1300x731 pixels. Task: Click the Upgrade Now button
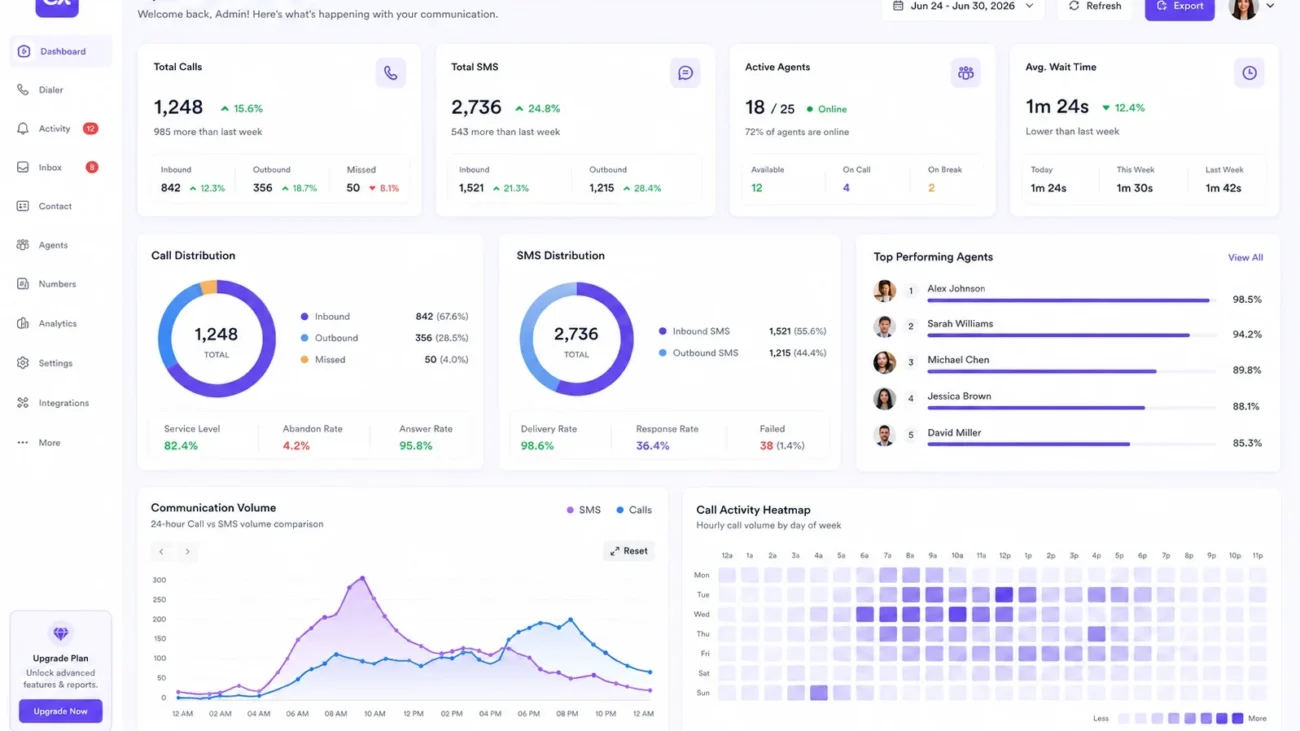pos(61,711)
